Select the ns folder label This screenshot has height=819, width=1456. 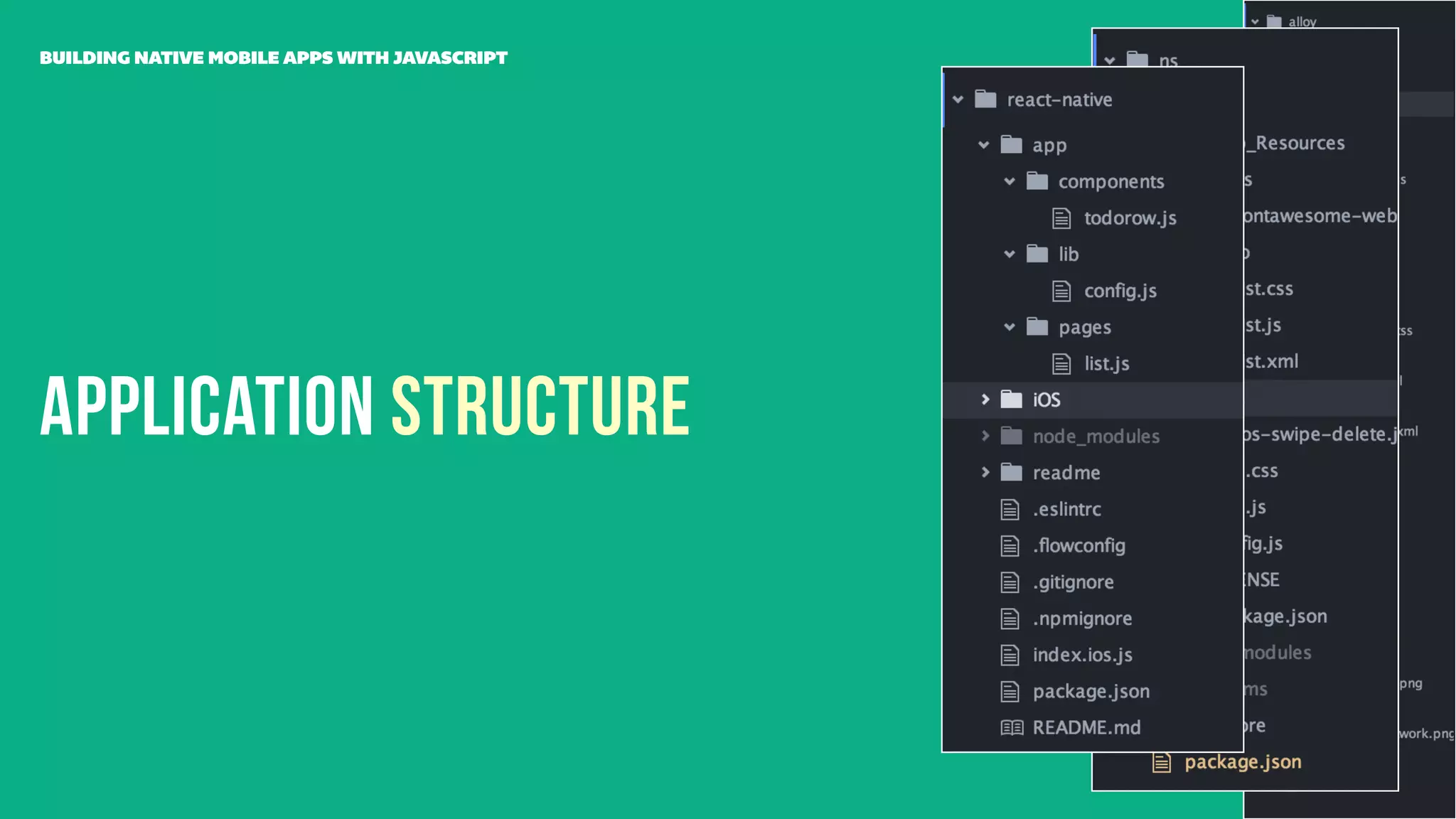[1168, 61]
